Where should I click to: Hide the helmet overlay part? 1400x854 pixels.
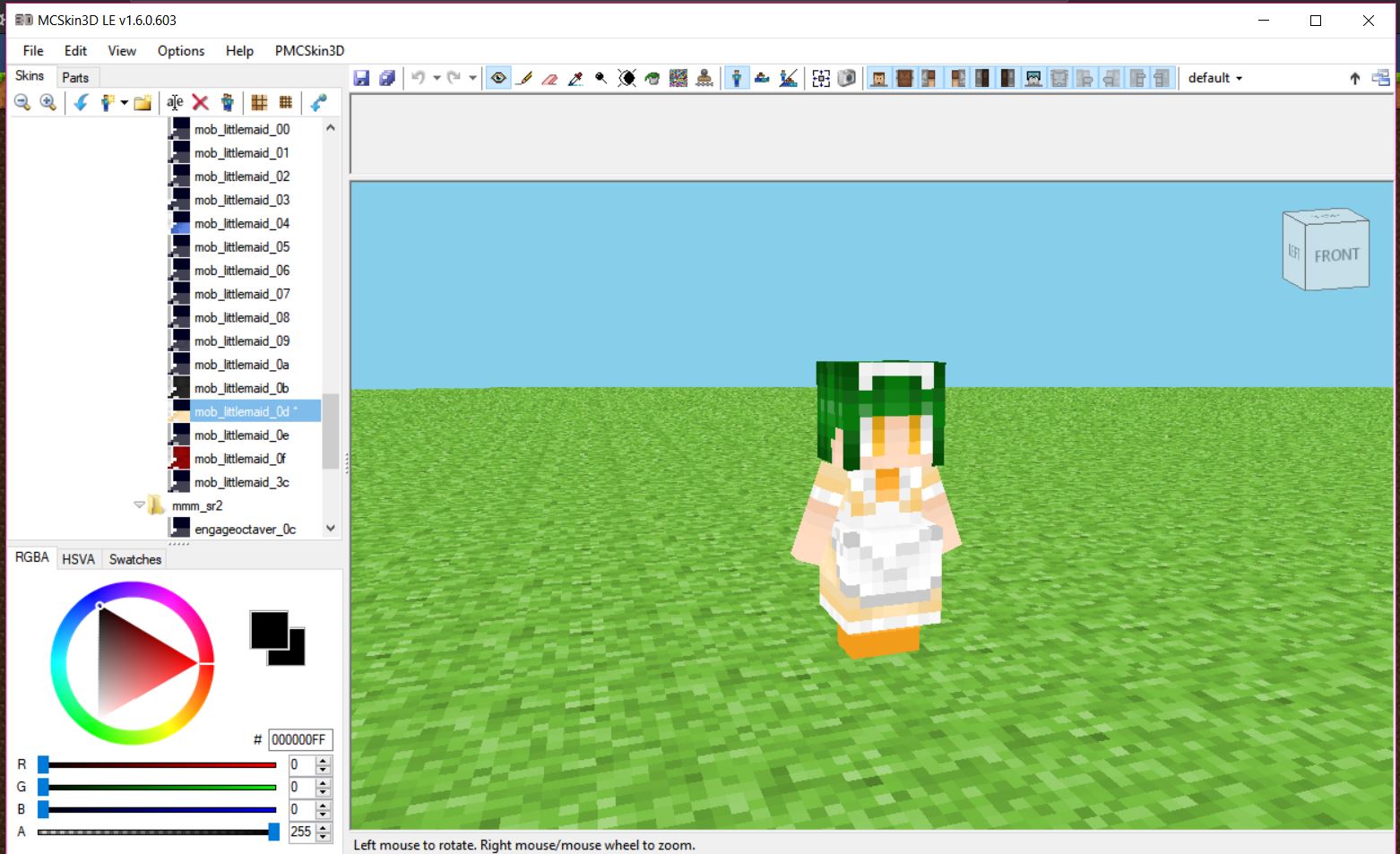(1033, 77)
